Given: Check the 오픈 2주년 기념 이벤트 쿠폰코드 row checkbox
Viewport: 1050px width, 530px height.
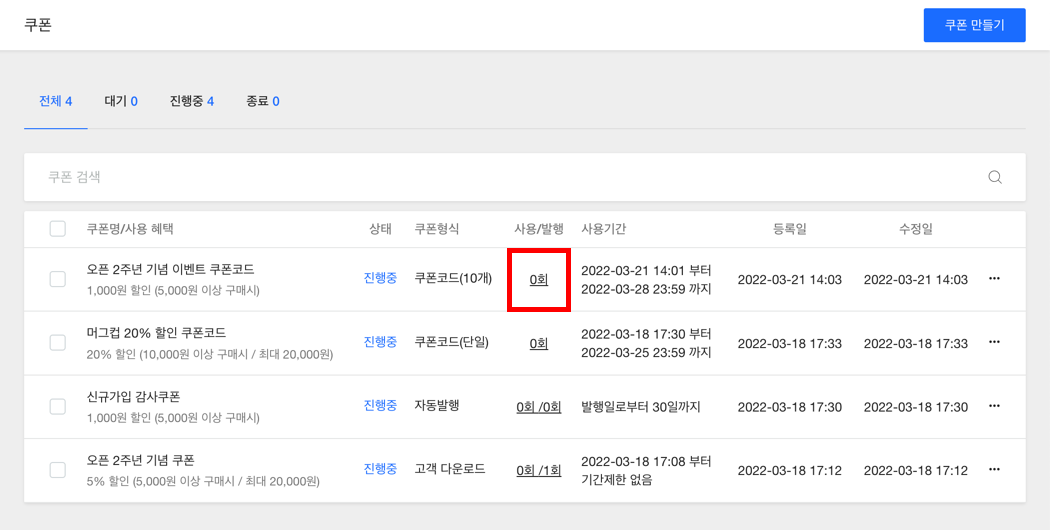Looking at the screenshot, I should [58, 279].
